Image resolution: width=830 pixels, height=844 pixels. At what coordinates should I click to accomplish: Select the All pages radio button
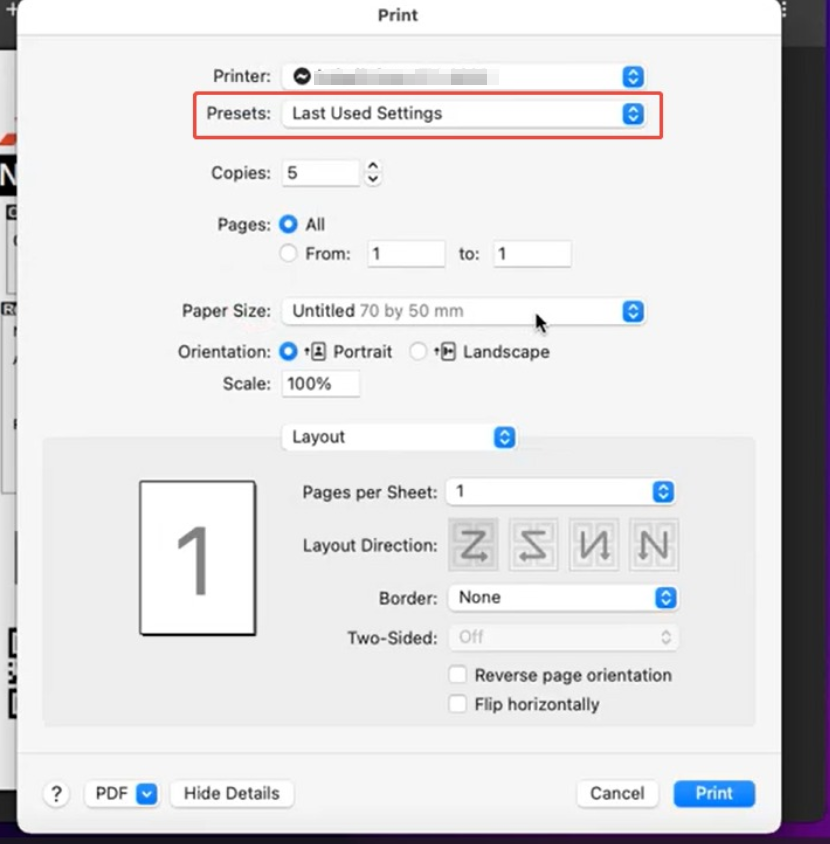tap(289, 225)
